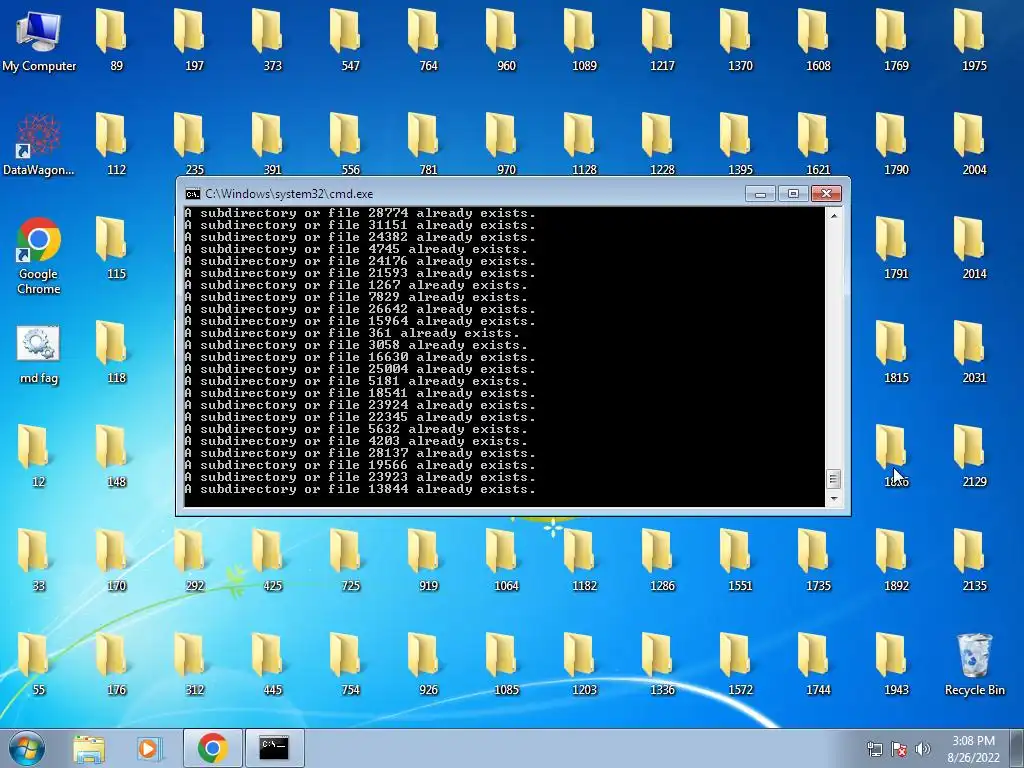Open Action Center flag in tray
Viewport: 1024px width, 768px height.
pyautogui.click(x=899, y=748)
